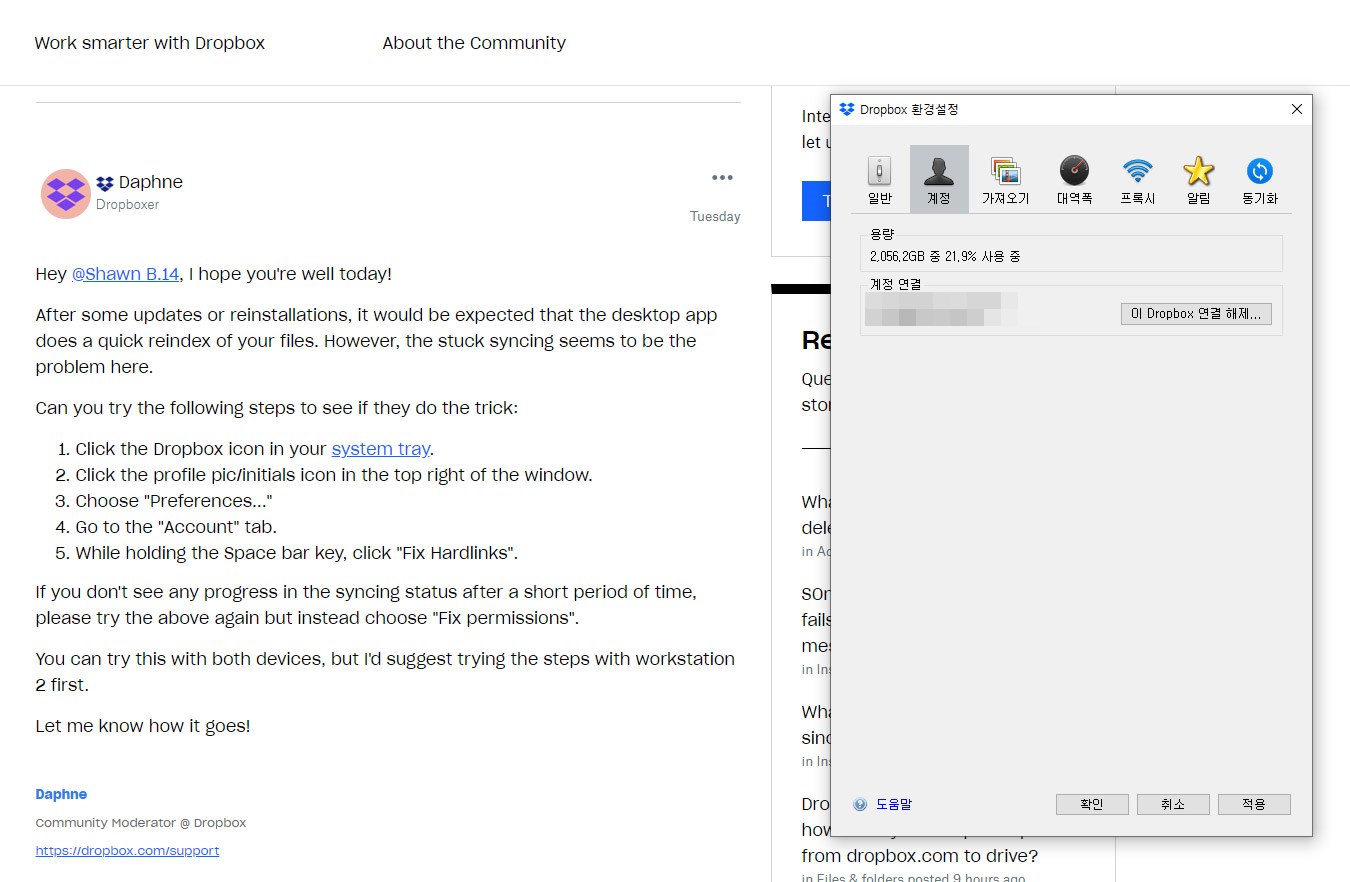The height and width of the screenshot is (882, 1350).
Task: Open the @Shawn B.14 mention link
Action: pos(125,274)
